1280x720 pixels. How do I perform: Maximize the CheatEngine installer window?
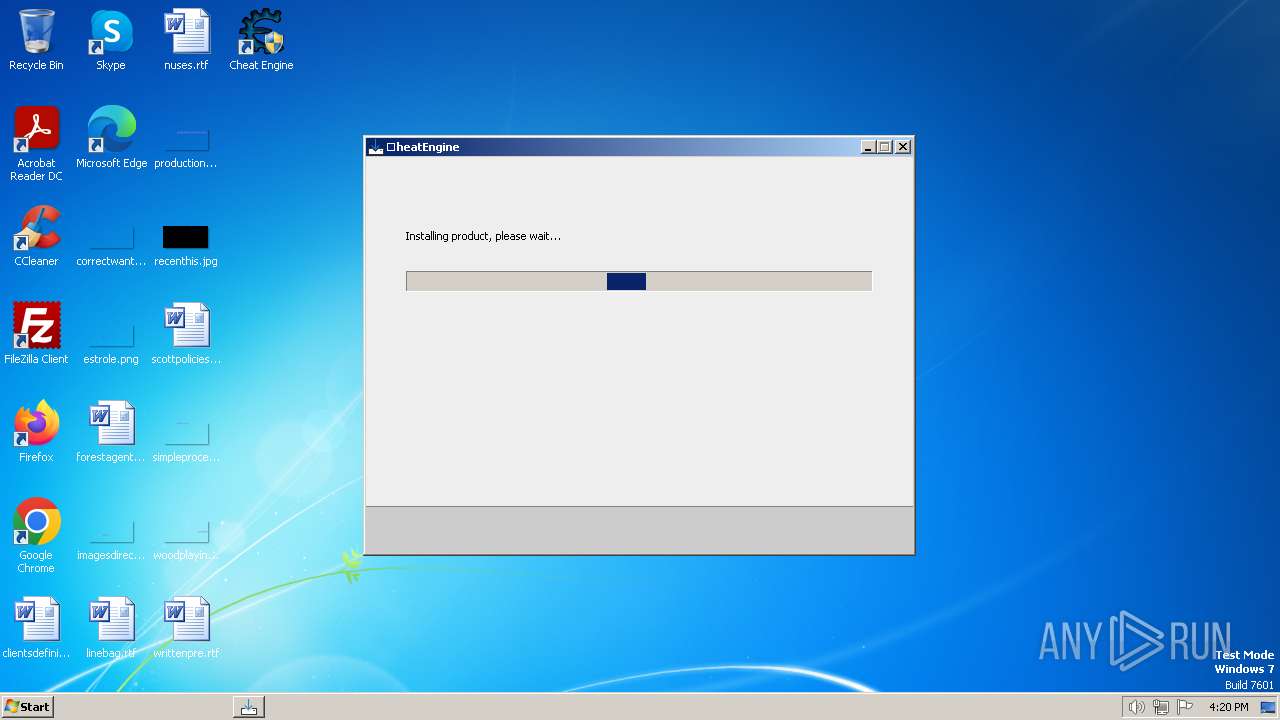click(885, 147)
